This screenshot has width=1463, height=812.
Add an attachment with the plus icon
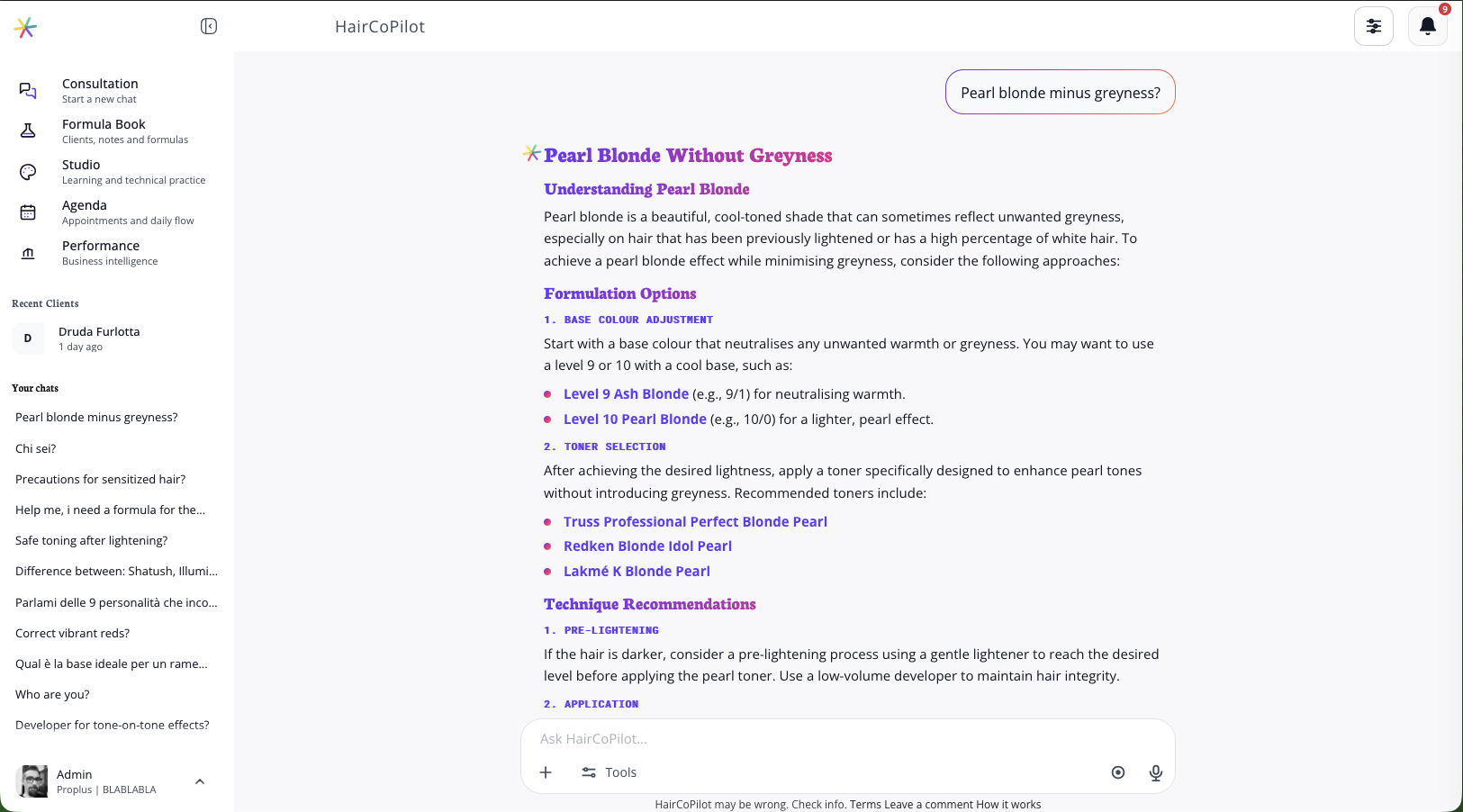[546, 772]
